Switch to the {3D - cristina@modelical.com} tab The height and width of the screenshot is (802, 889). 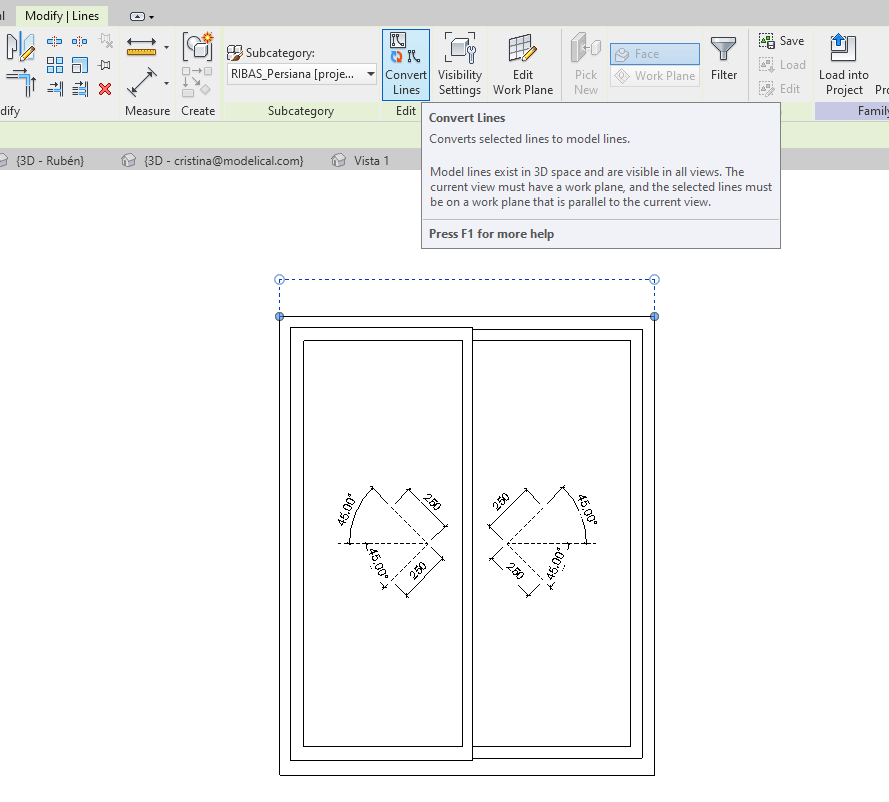(214, 160)
